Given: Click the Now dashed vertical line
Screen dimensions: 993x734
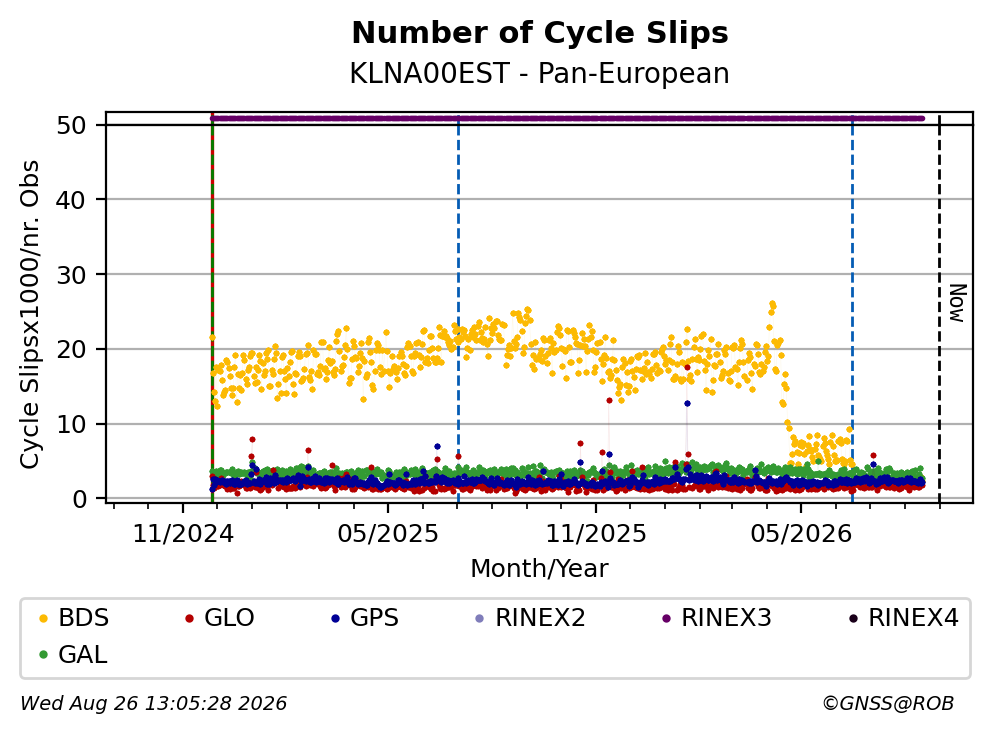Looking at the screenshot, I should (939, 309).
